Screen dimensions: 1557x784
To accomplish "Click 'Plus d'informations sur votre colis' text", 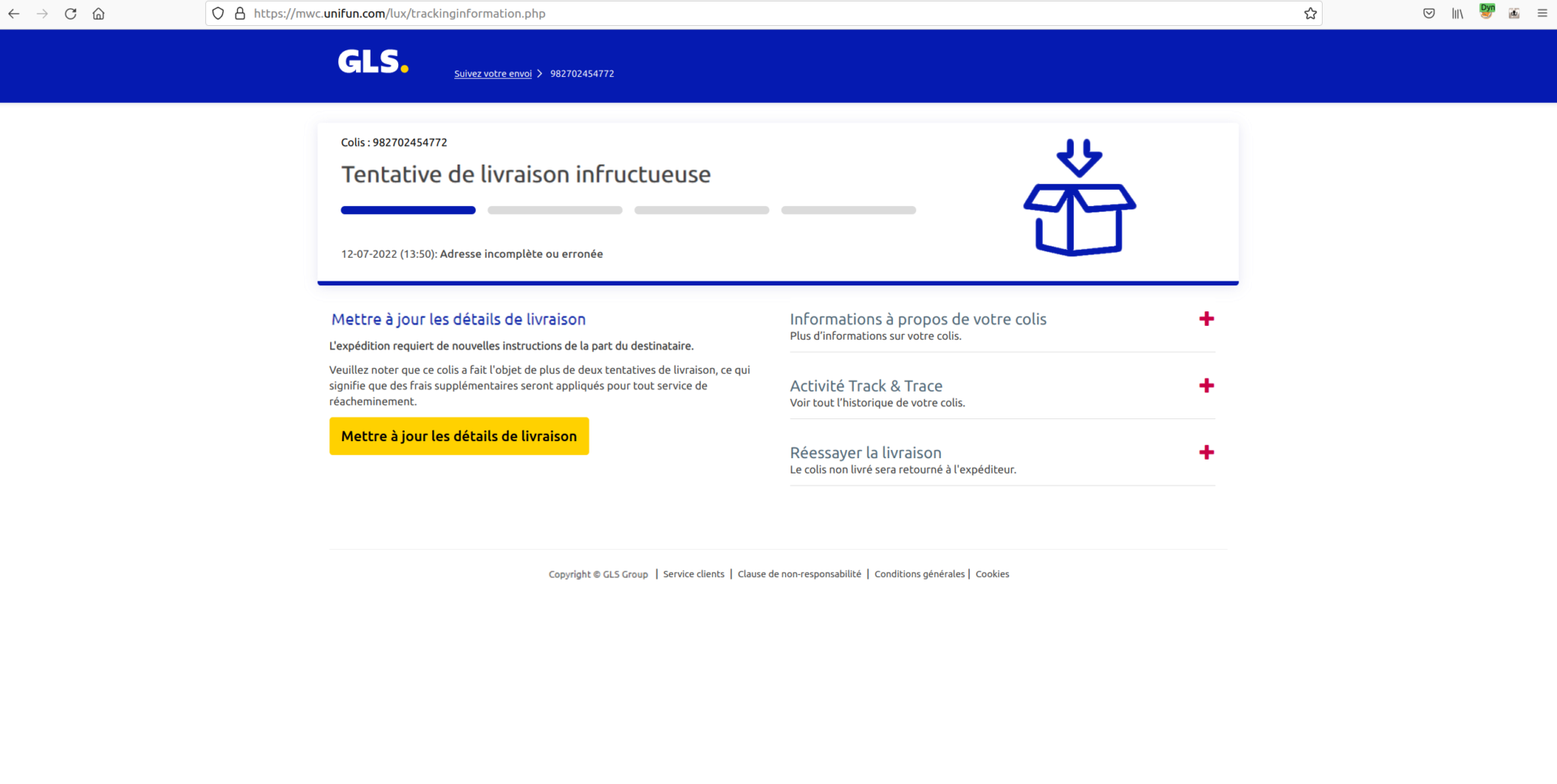I will coord(876,336).
